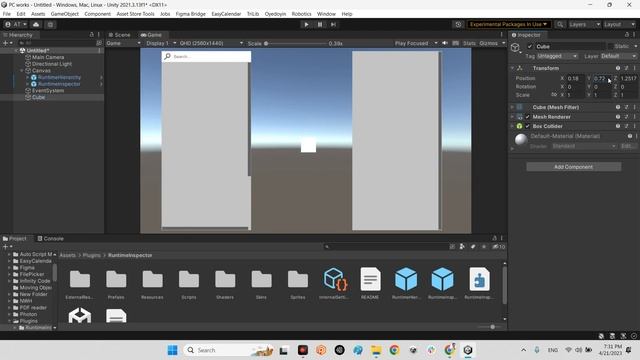Collapse the Transform component

512,68
